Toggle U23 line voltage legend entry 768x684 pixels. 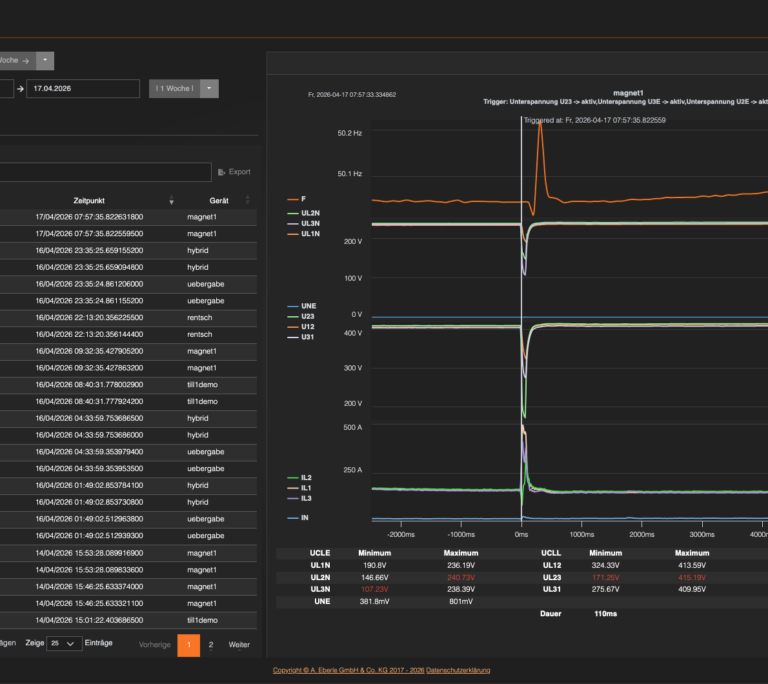point(300,317)
